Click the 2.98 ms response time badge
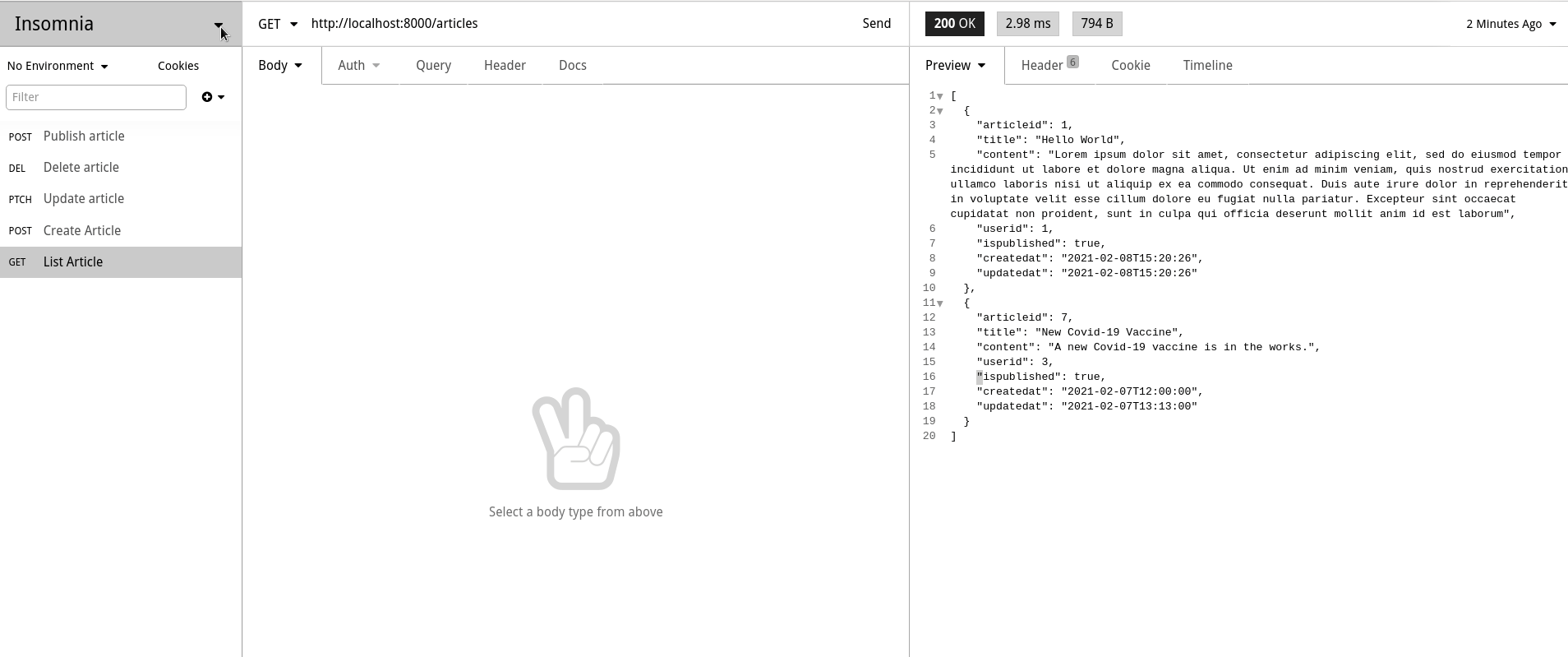The height and width of the screenshot is (657, 1568). [1028, 24]
